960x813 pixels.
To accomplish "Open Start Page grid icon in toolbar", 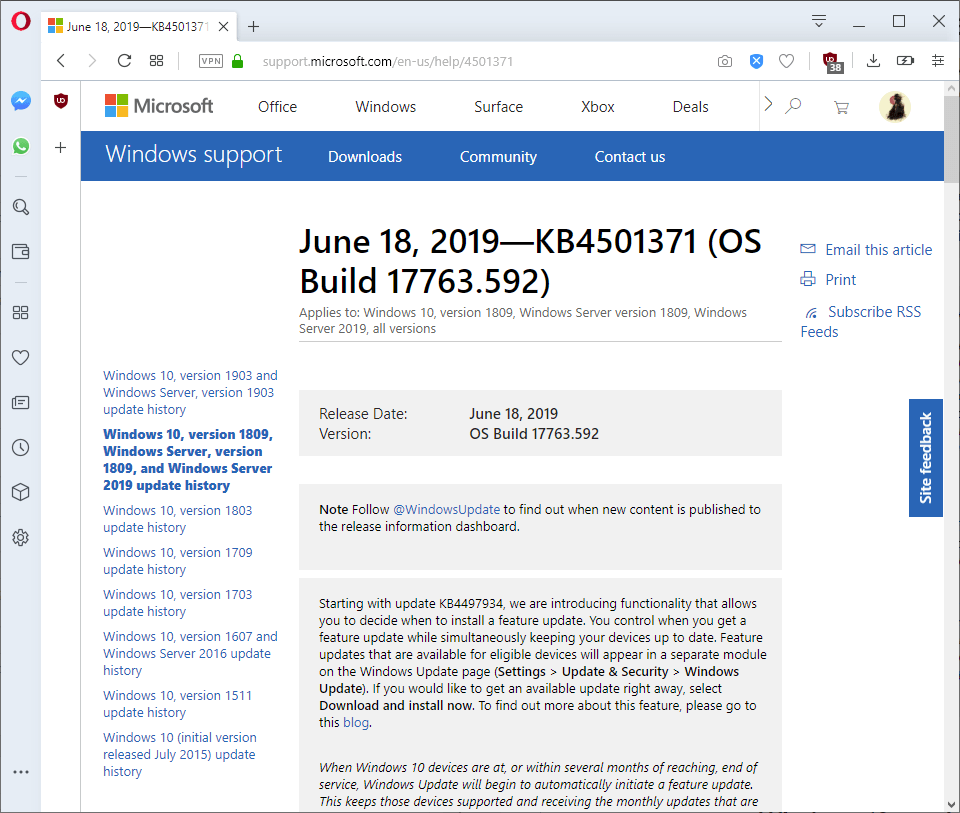I will [x=157, y=61].
